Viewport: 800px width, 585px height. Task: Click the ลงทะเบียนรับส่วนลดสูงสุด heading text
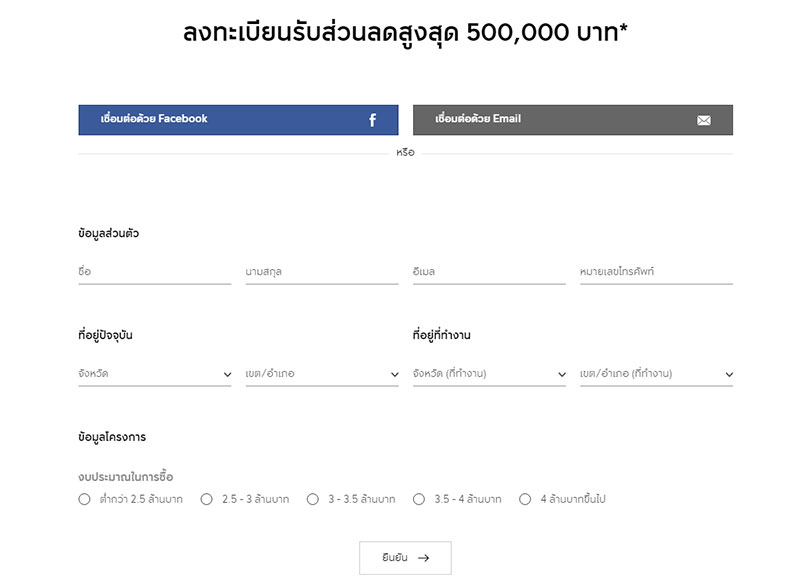coord(405,34)
